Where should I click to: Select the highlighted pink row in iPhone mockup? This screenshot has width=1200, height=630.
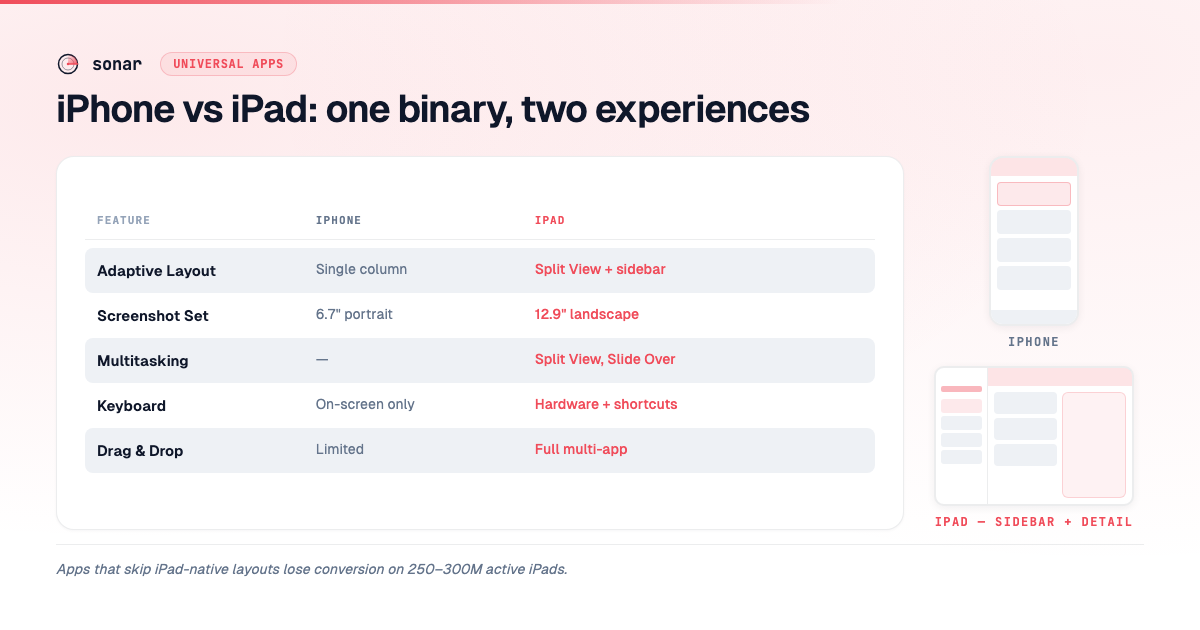1034,194
